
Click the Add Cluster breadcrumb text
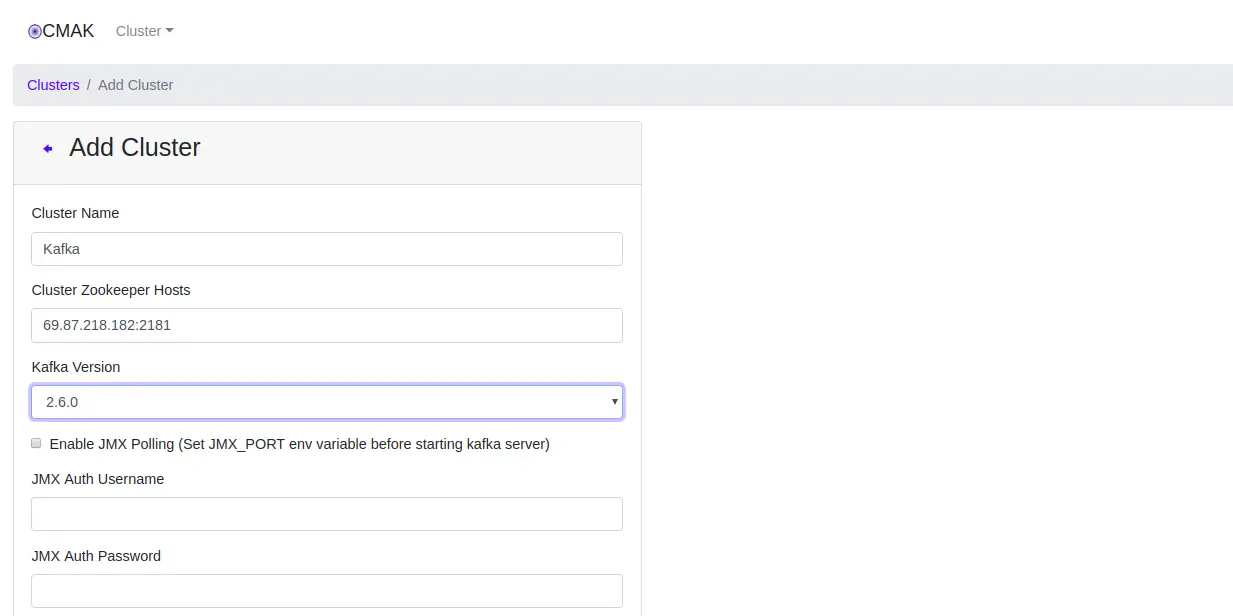tap(136, 85)
